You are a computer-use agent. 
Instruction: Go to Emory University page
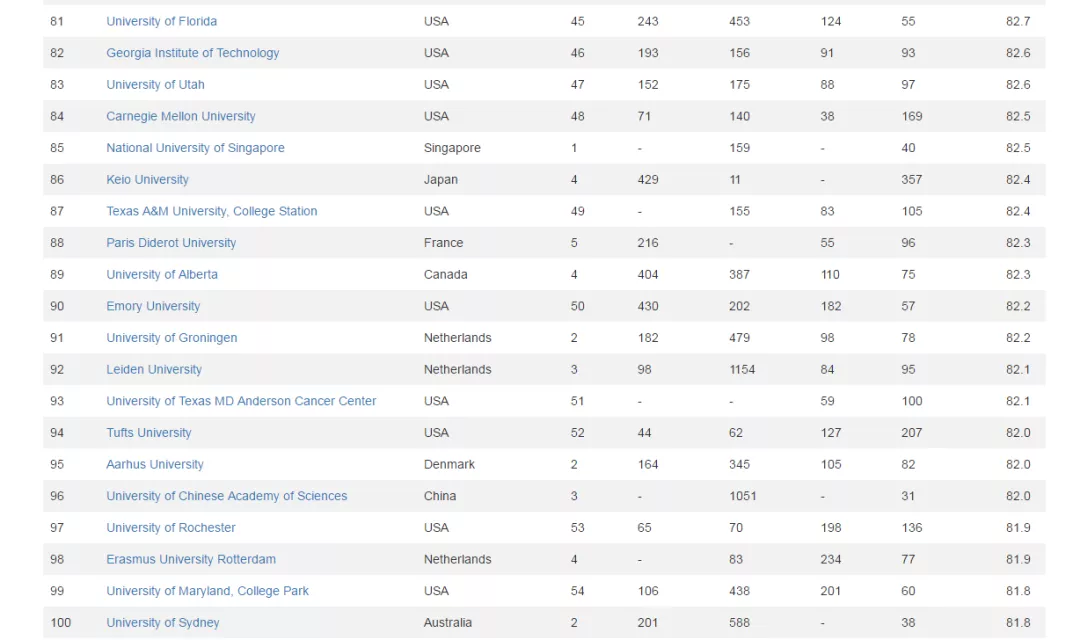coord(153,307)
